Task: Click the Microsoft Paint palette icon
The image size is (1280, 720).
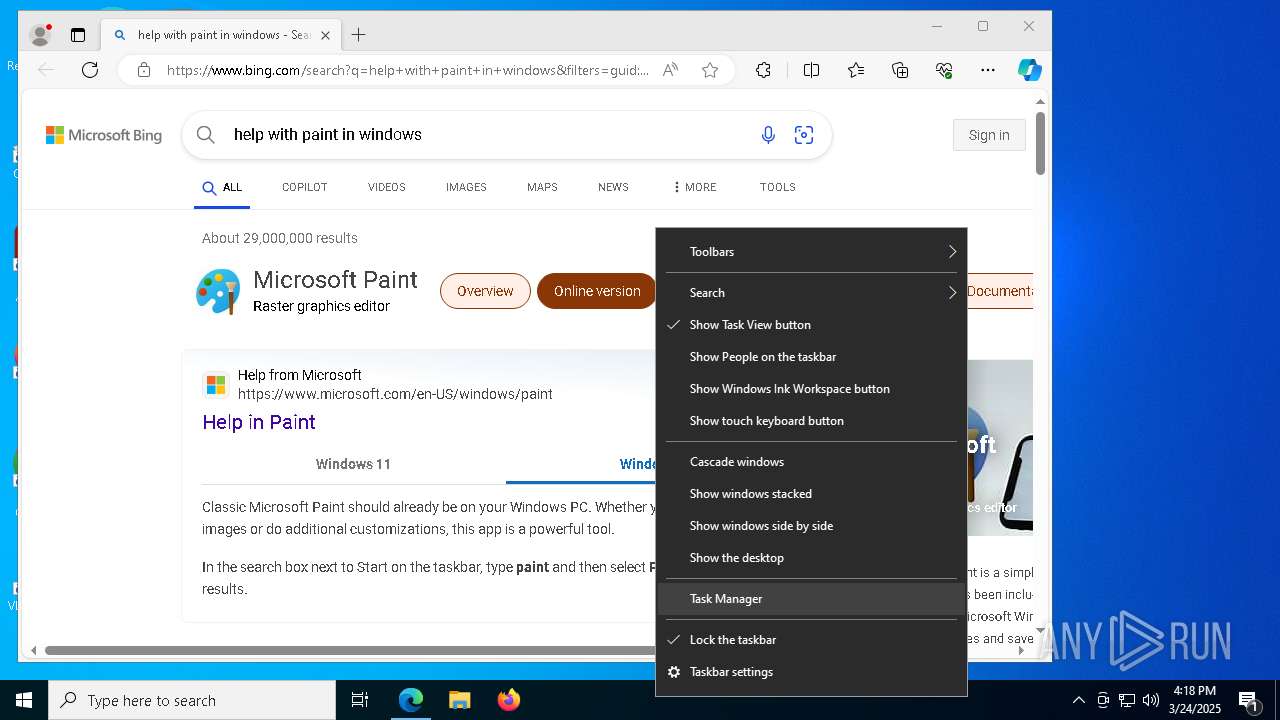Action: point(218,291)
